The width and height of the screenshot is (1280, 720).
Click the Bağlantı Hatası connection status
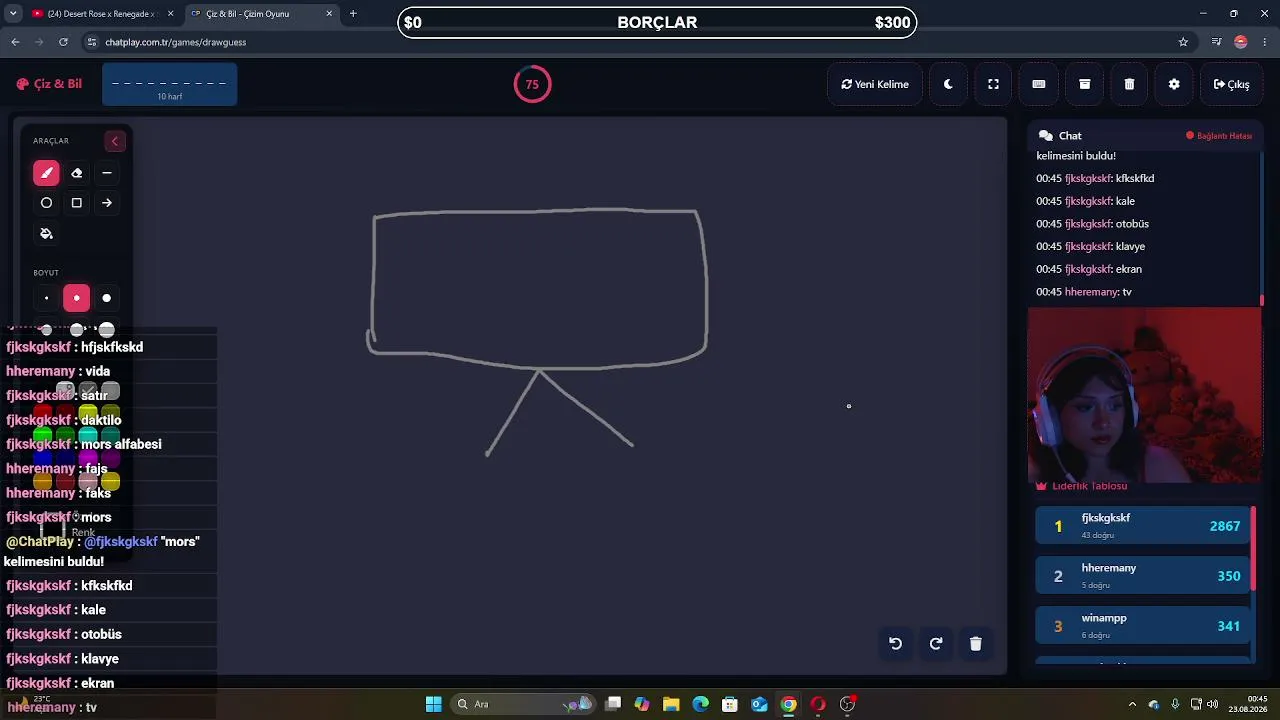coord(1219,135)
